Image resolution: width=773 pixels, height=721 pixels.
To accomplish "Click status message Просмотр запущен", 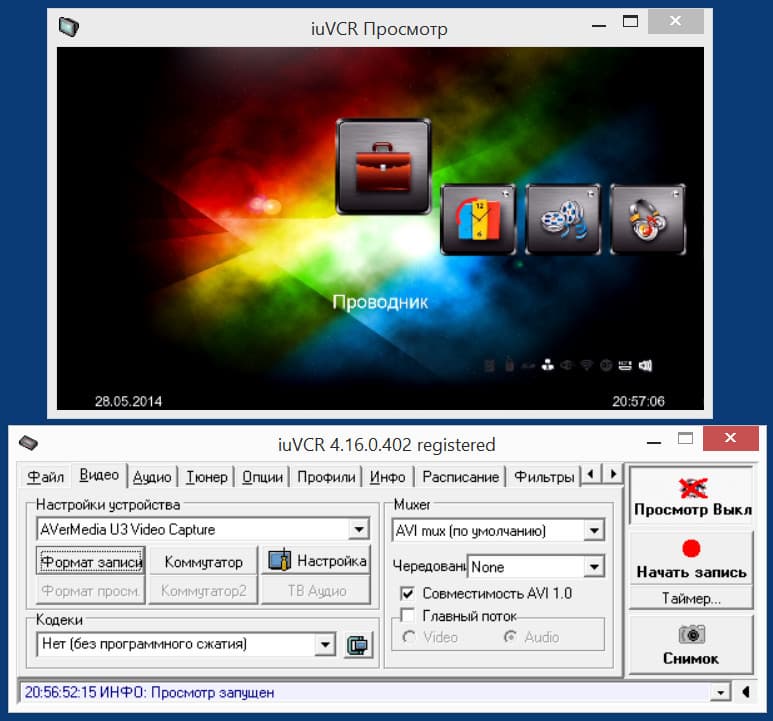I will 212,692.
